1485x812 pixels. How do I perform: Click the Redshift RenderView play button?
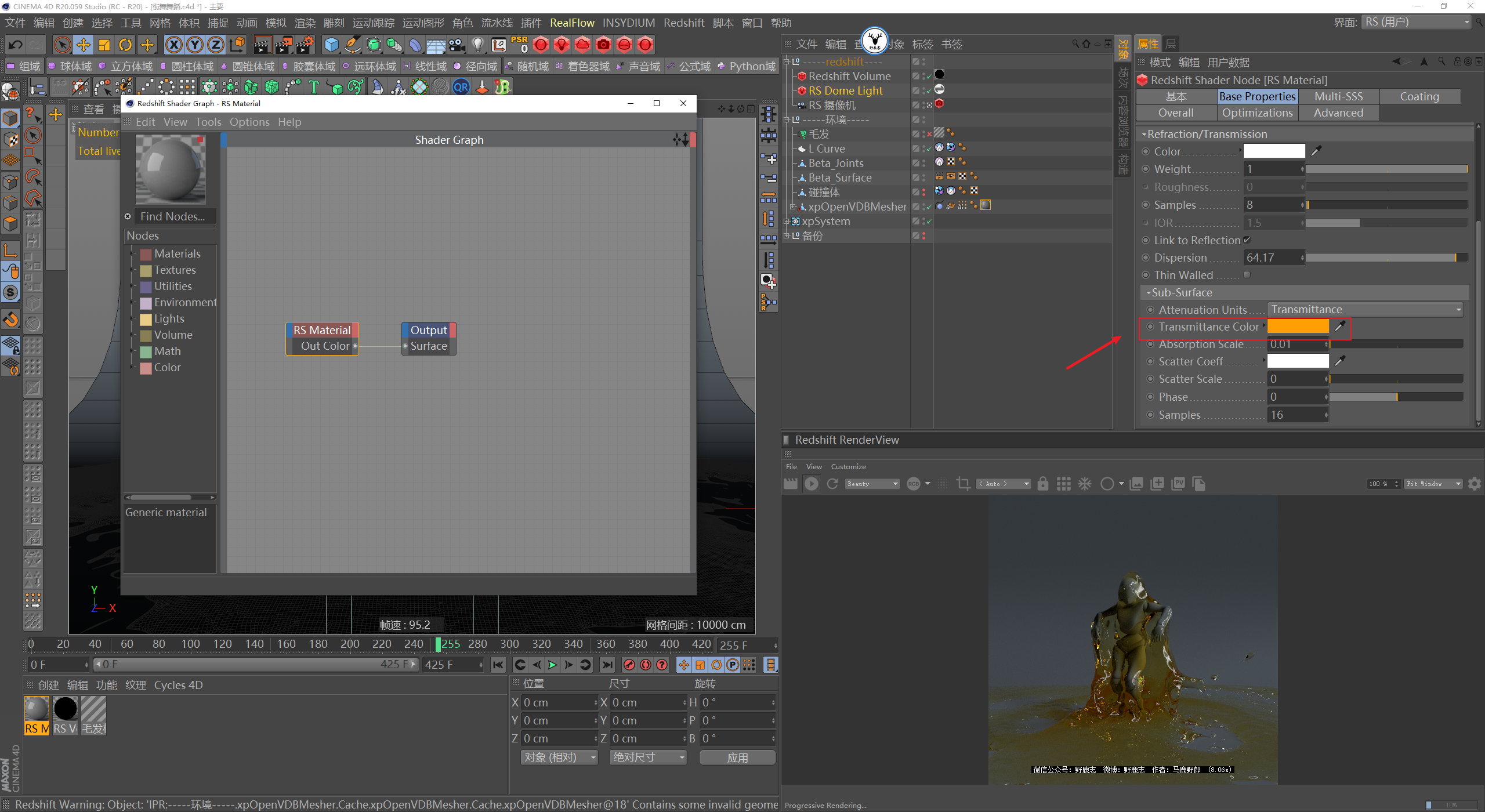812,484
